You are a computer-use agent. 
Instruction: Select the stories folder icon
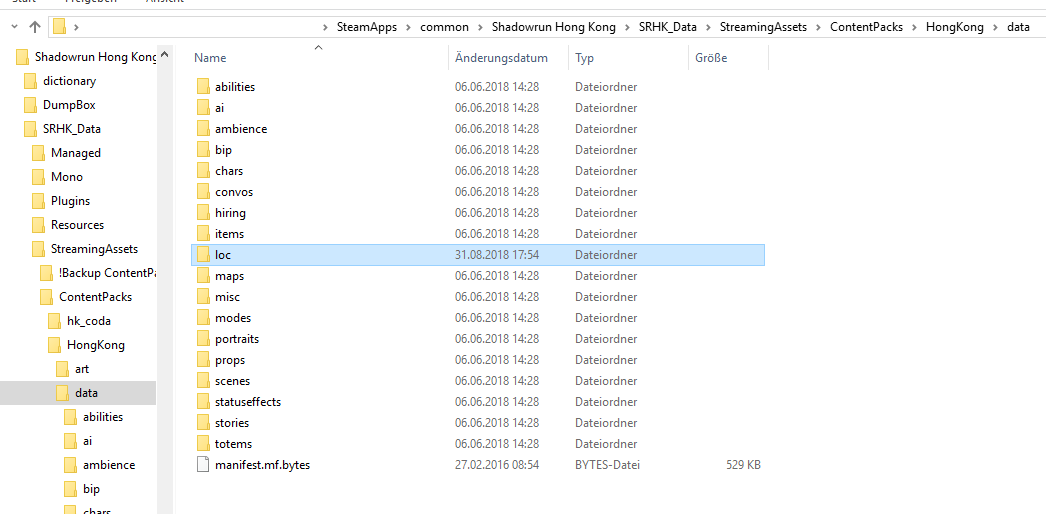click(x=203, y=423)
